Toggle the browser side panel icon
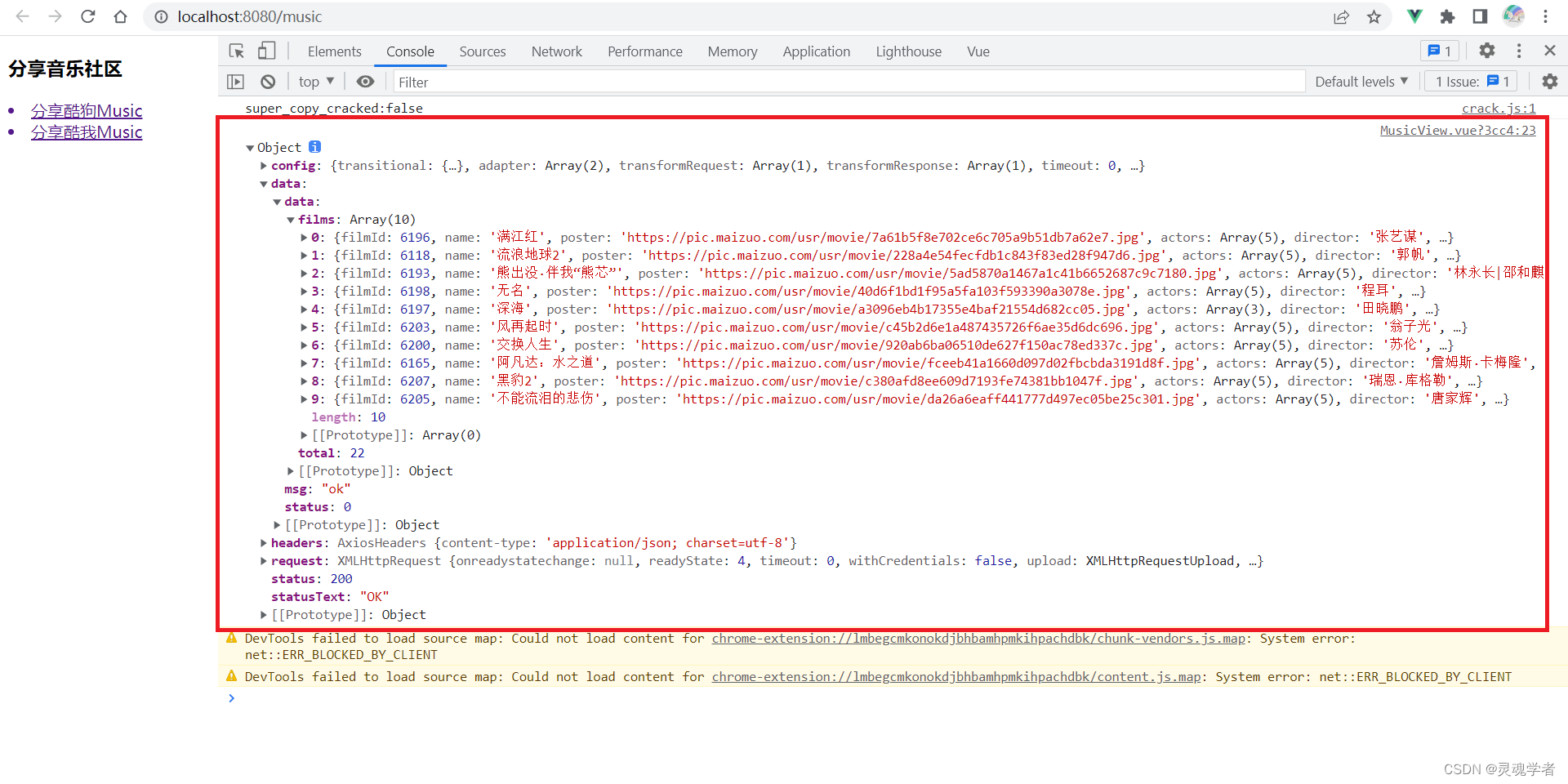The height and width of the screenshot is (784, 1568). point(1480,16)
